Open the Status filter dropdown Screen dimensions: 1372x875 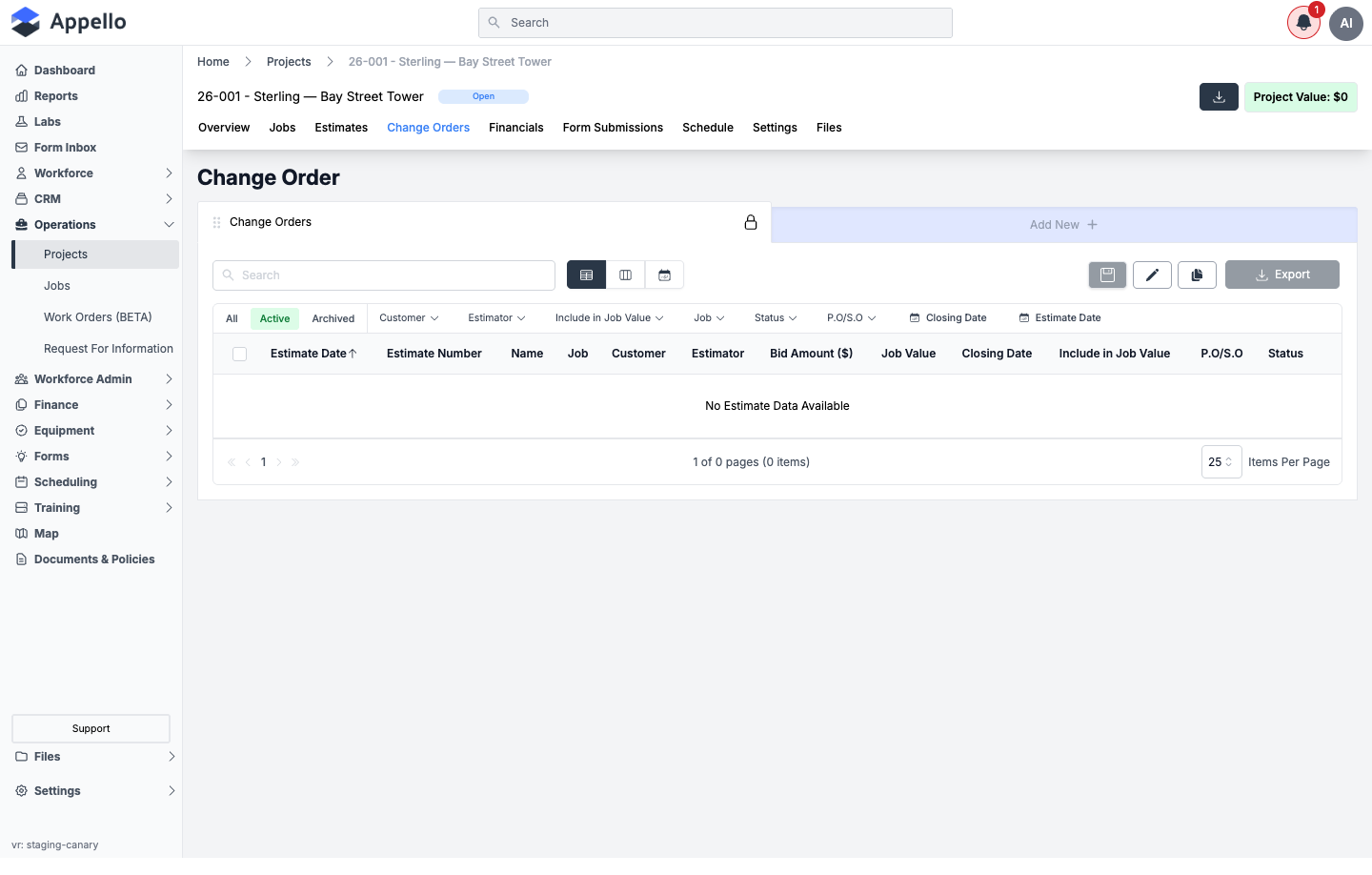click(x=776, y=318)
